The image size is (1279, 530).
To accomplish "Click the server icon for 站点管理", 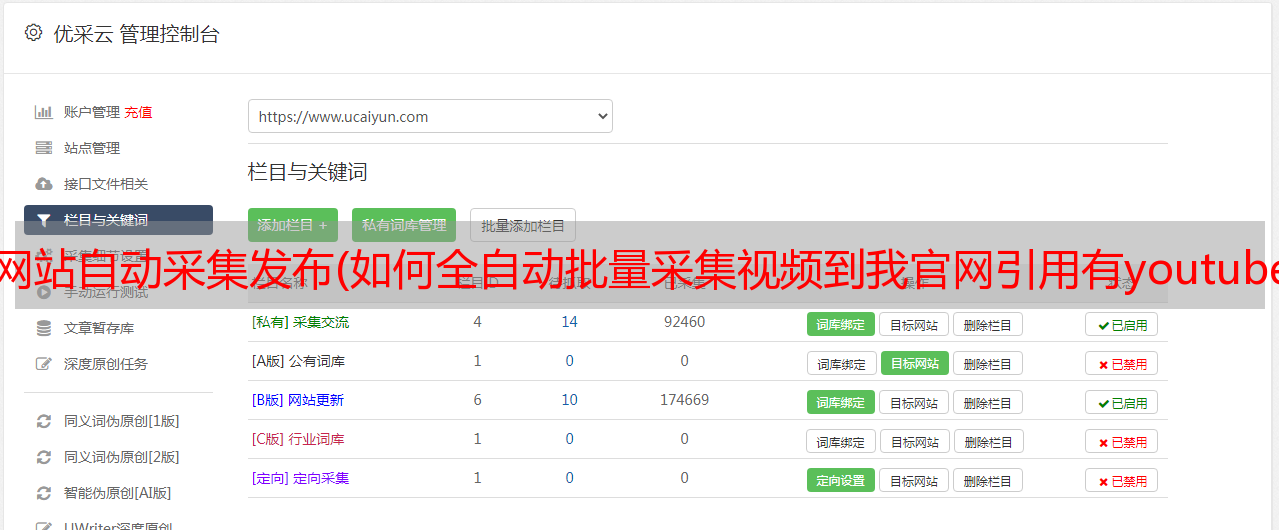I will click(44, 148).
